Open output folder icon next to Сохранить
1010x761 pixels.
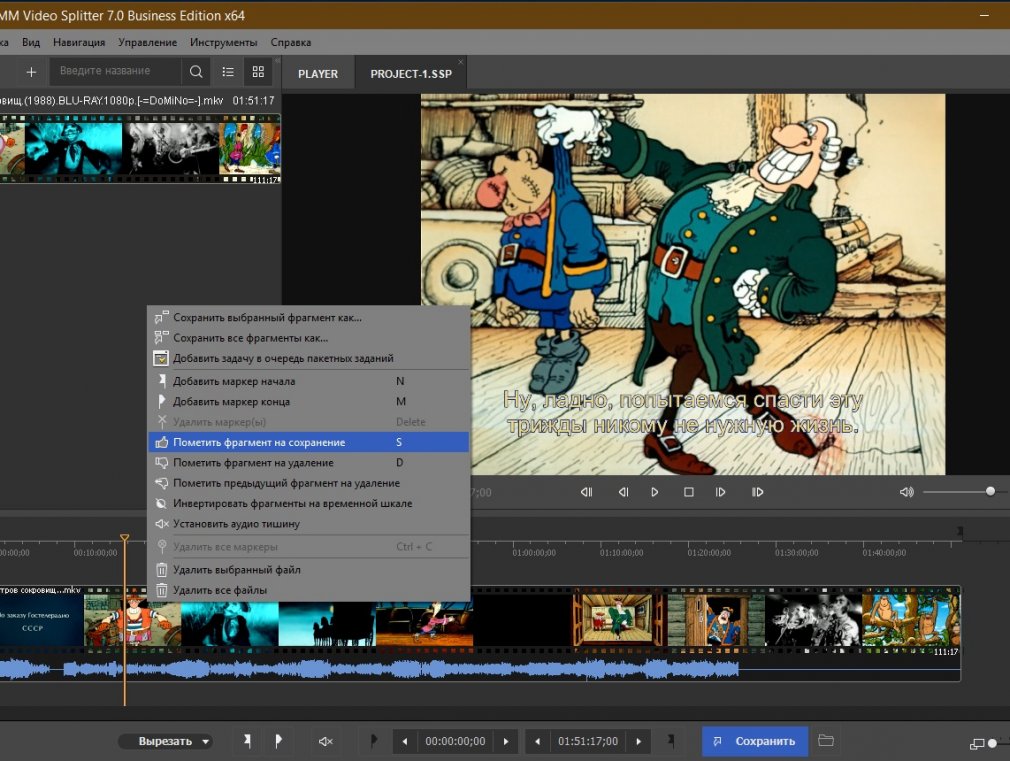click(826, 741)
